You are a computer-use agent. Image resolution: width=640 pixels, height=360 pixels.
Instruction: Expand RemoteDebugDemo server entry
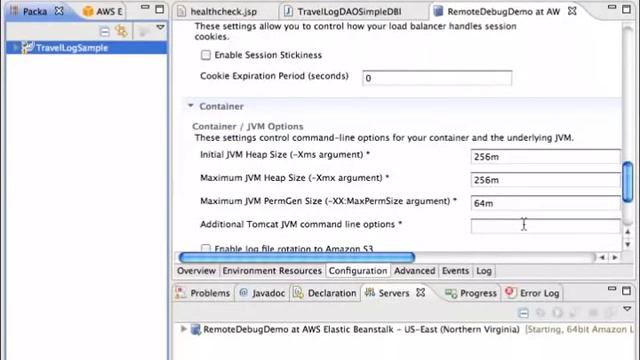pos(183,329)
